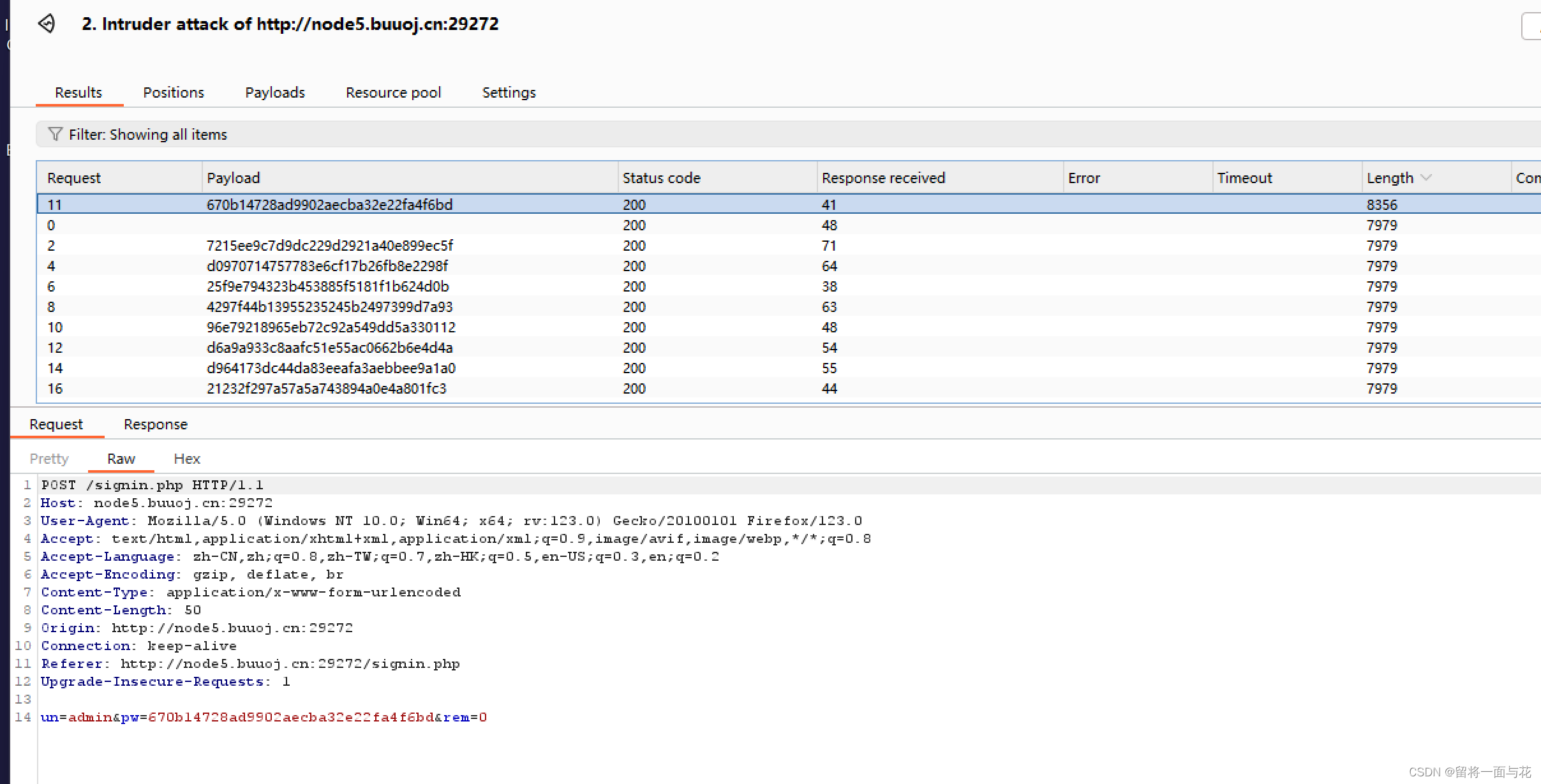Open the Payloads tab

pyautogui.click(x=274, y=92)
